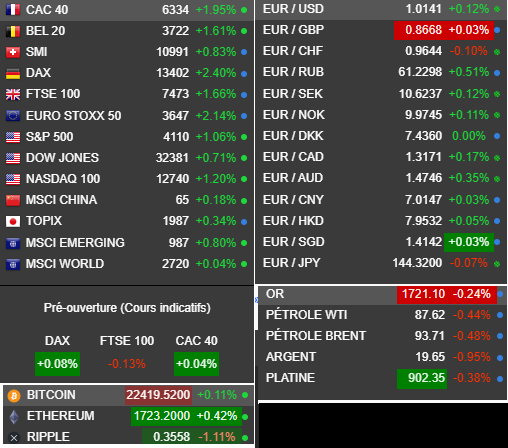This screenshot has height=448, width=508.
Task: Click the -0.10% change on EUR / CHF
Action: click(469, 51)
